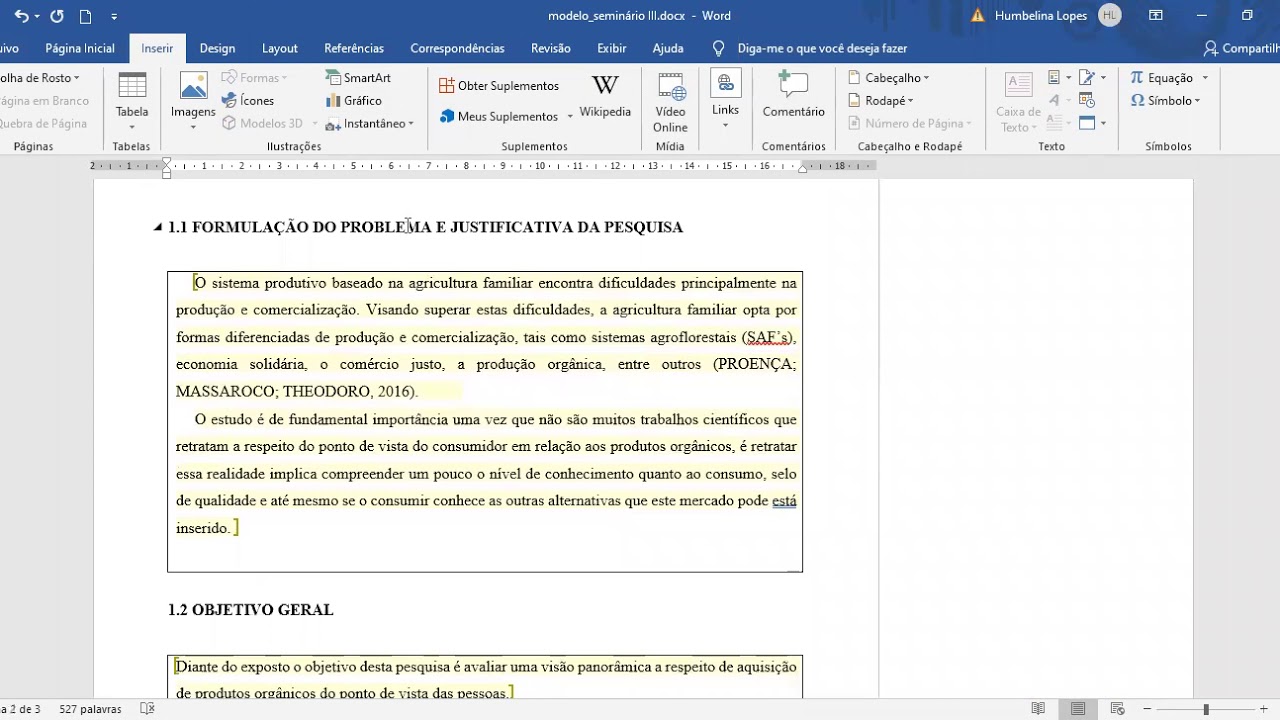The width and height of the screenshot is (1280, 720).
Task: Click the zoom slider handle
Action: click(x=1206, y=709)
